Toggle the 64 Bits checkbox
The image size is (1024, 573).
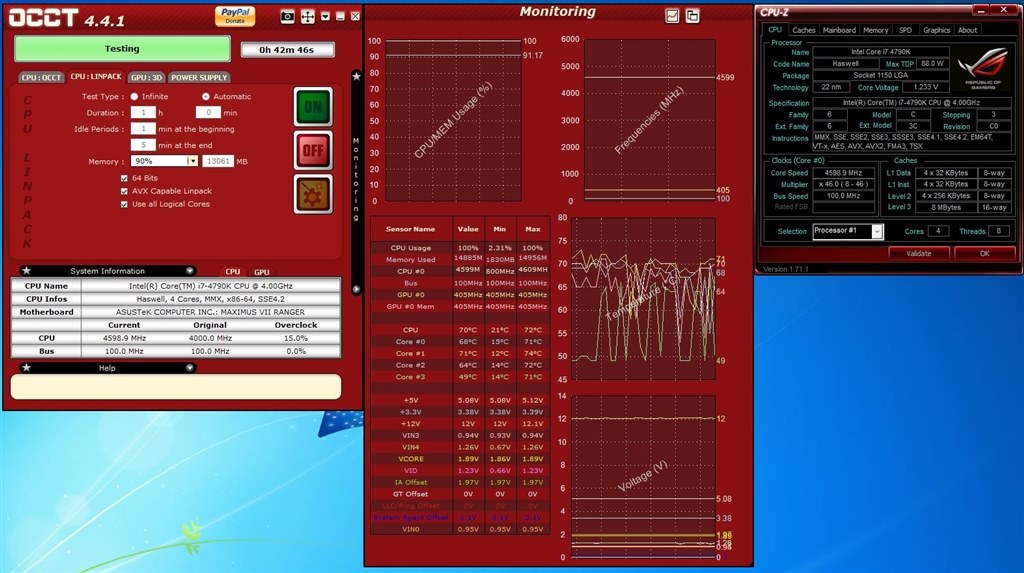(x=124, y=178)
